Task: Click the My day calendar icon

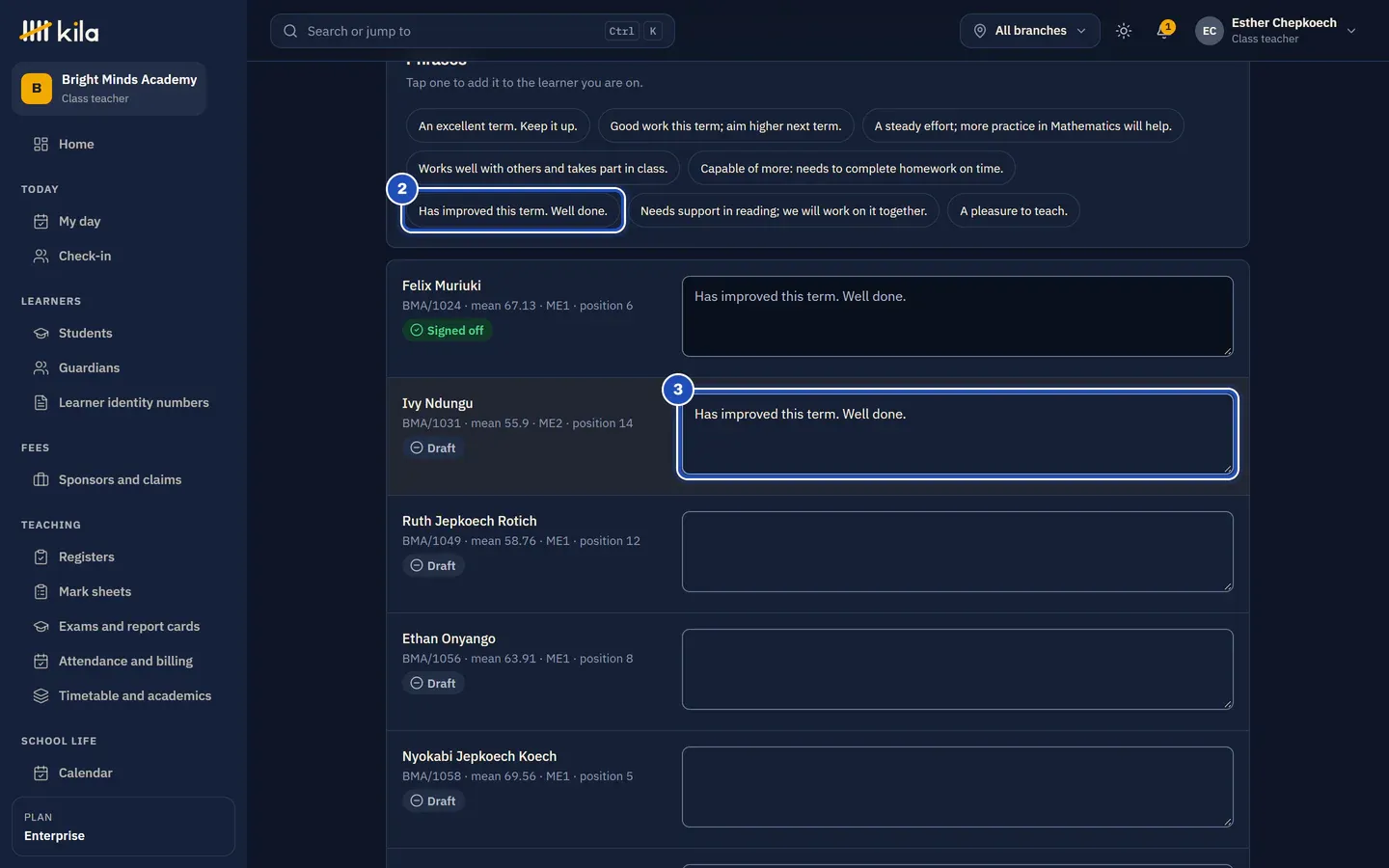Action: (41, 222)
